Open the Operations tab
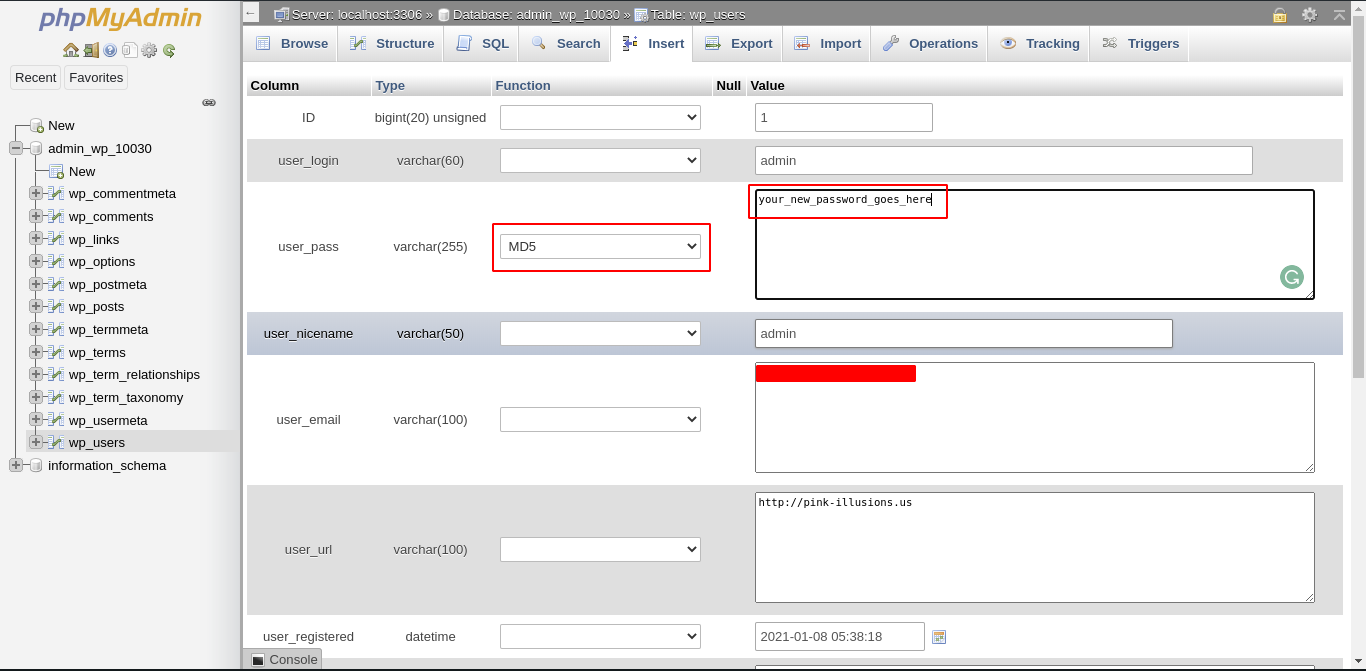The image size is (1366, 671). click(x=930, y=43)
